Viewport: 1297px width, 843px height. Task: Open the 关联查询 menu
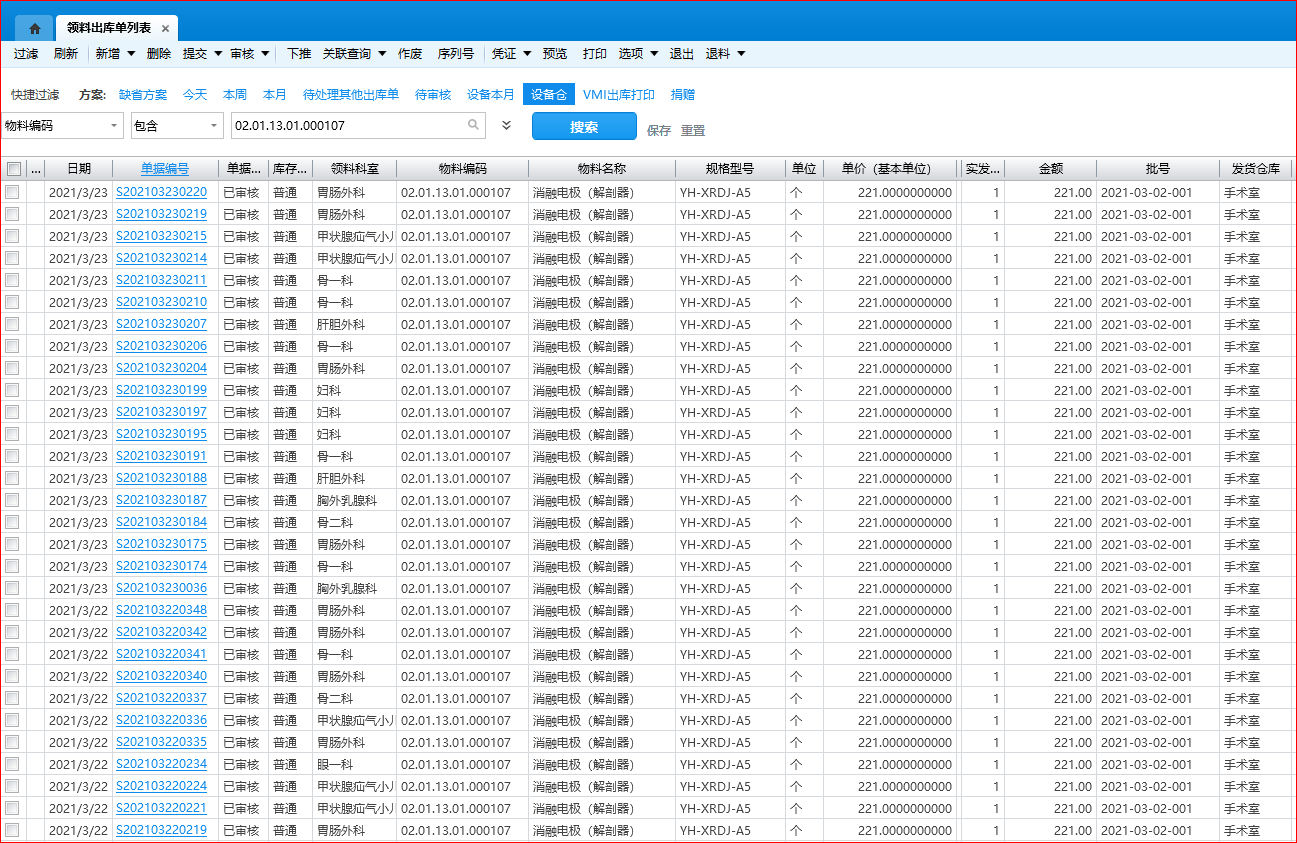(354, 54)
